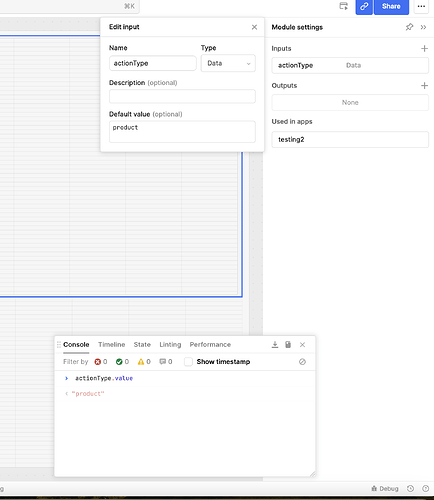This screenshot has width=434, height=500.
Task: Download the console logs
Action: [x=275, y=344]
